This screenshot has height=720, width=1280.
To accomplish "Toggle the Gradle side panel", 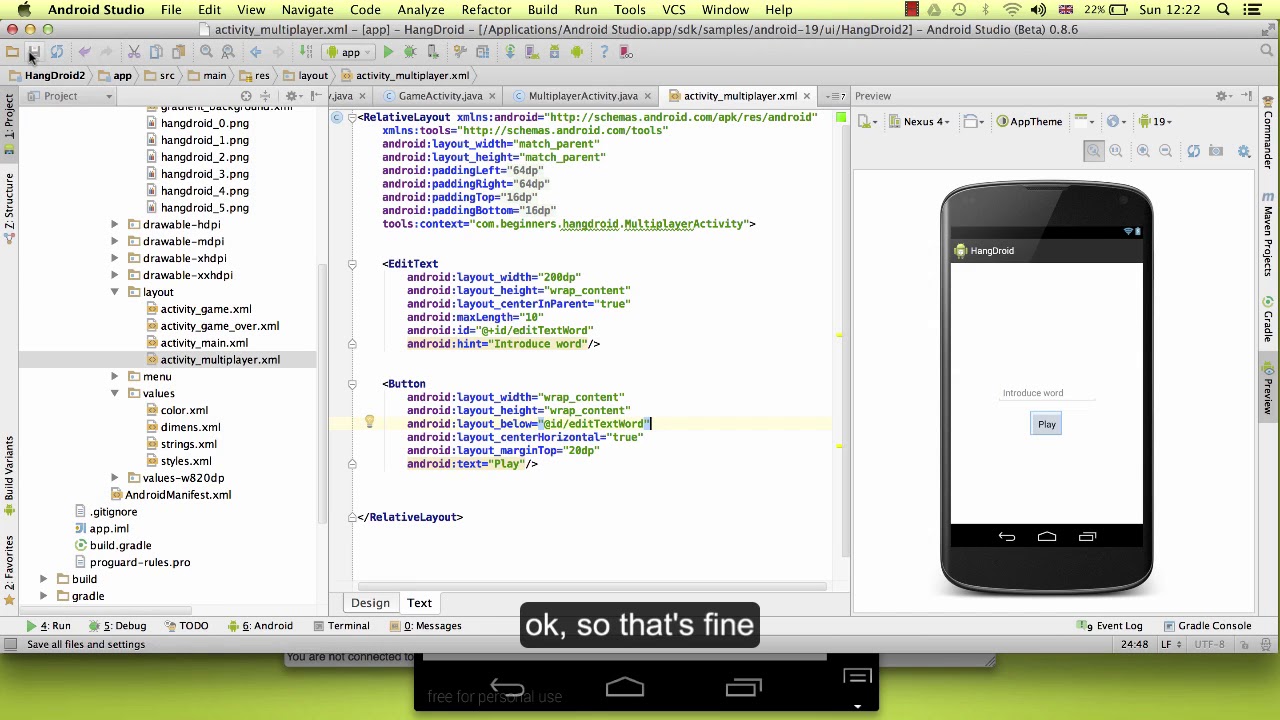I will click(1269, 319).
